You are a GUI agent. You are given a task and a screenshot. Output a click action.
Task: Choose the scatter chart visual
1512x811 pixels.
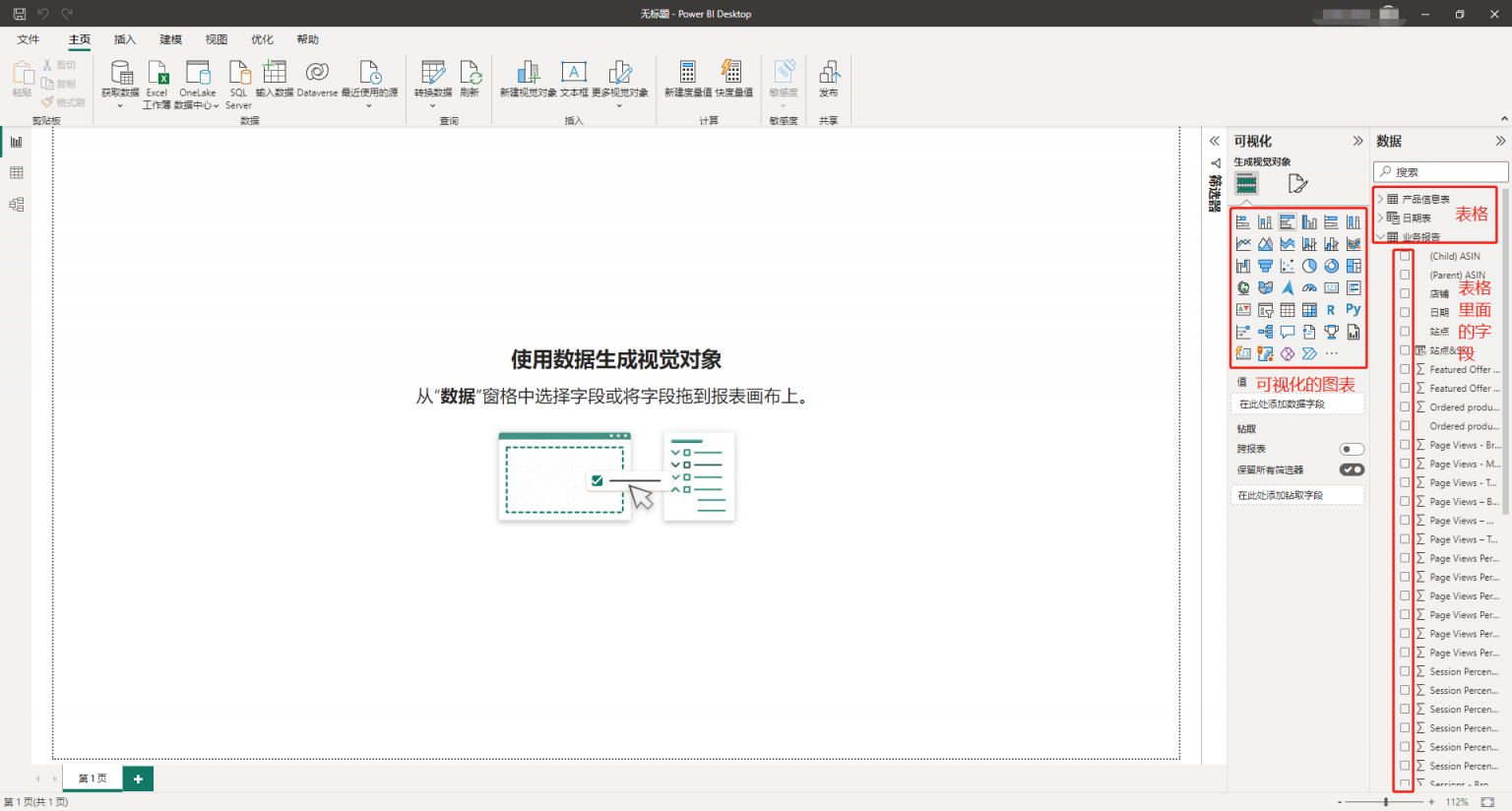point(1288,266)
